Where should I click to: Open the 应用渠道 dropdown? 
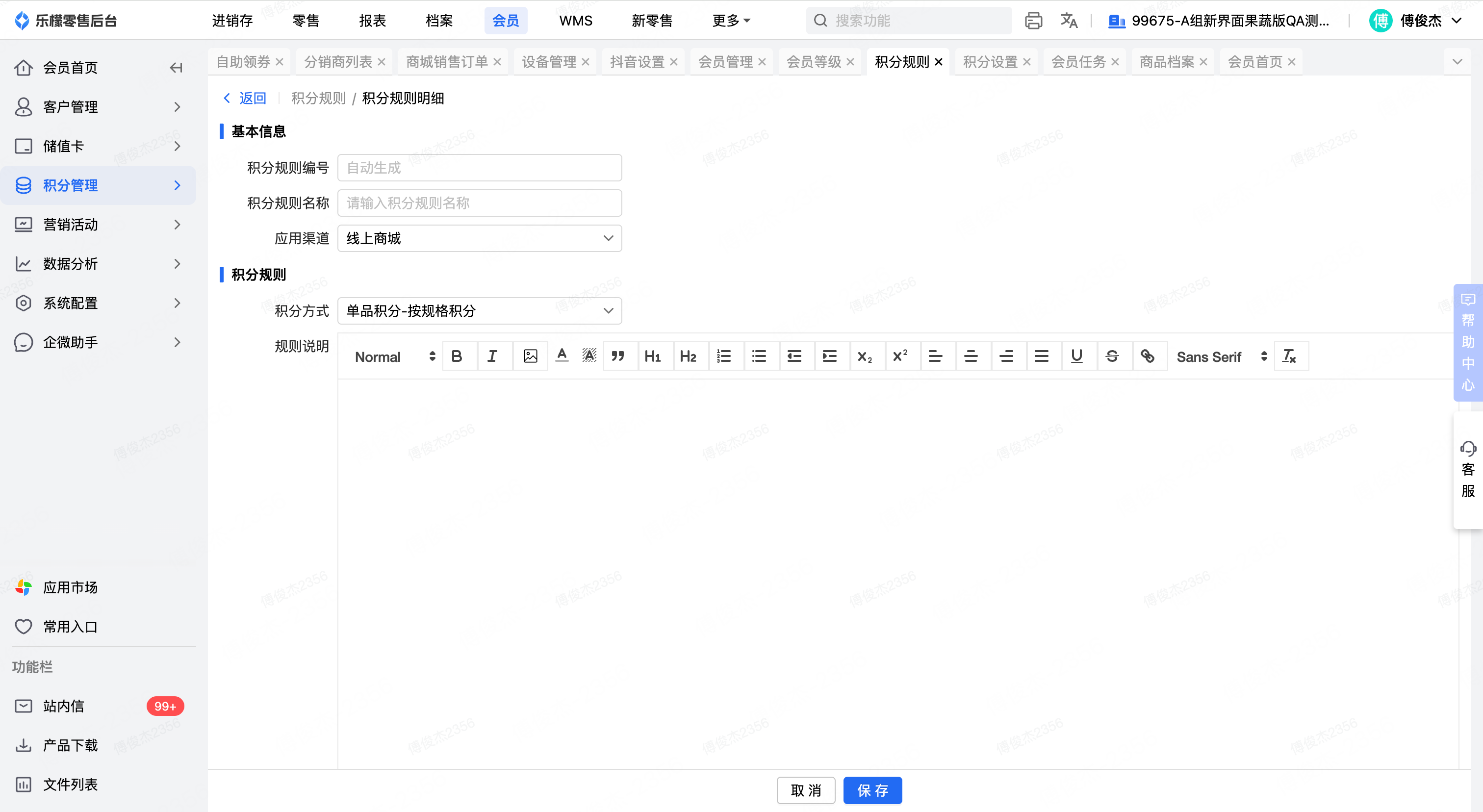(479, 238)
